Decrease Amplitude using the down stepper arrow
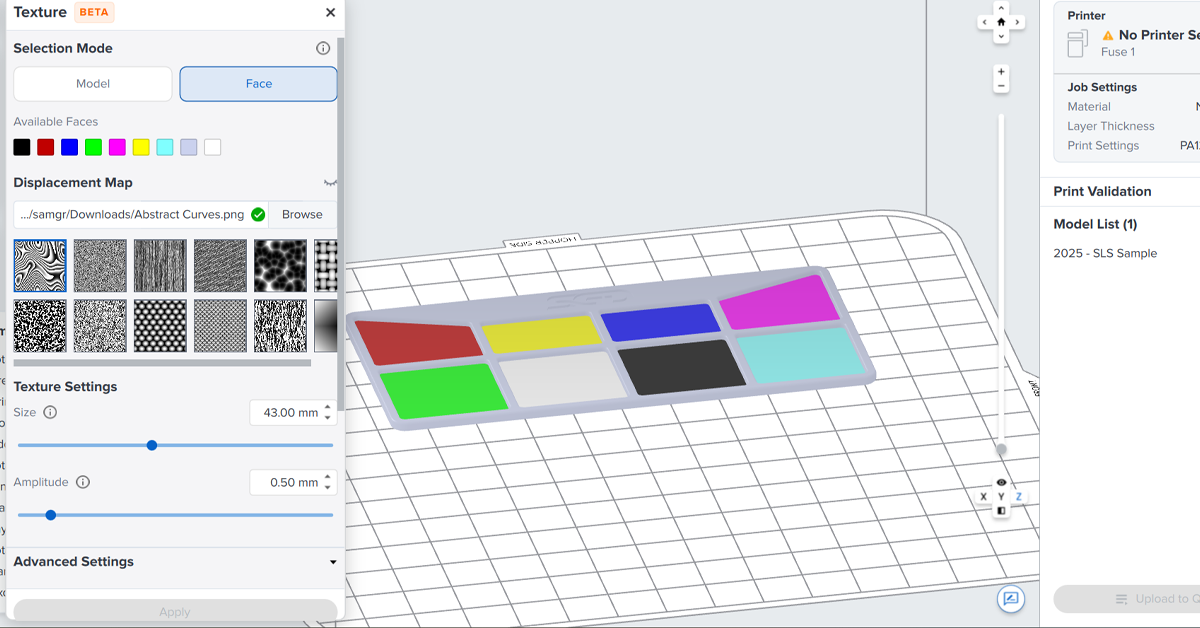This screenshot has height=628, width=1200. click(328, 488)
